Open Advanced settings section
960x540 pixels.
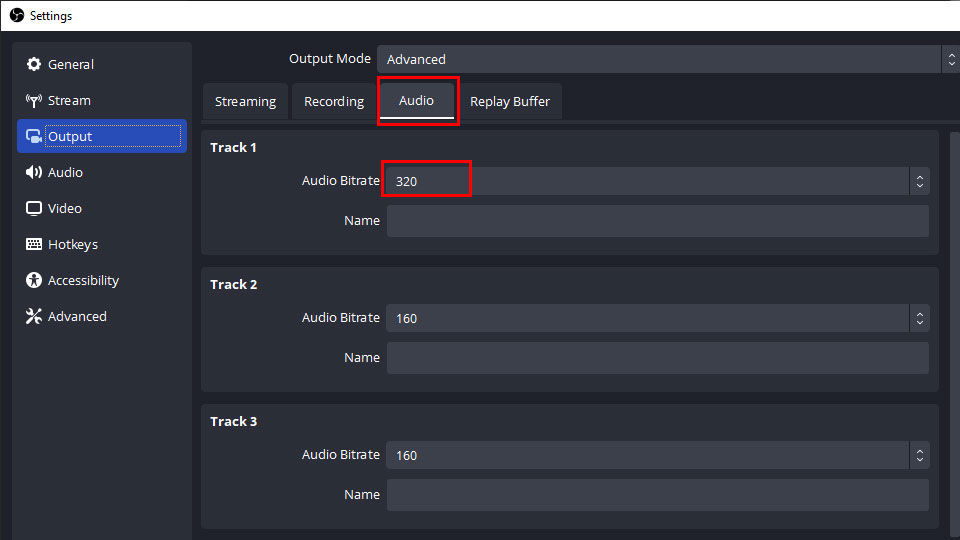pos(102,317)
